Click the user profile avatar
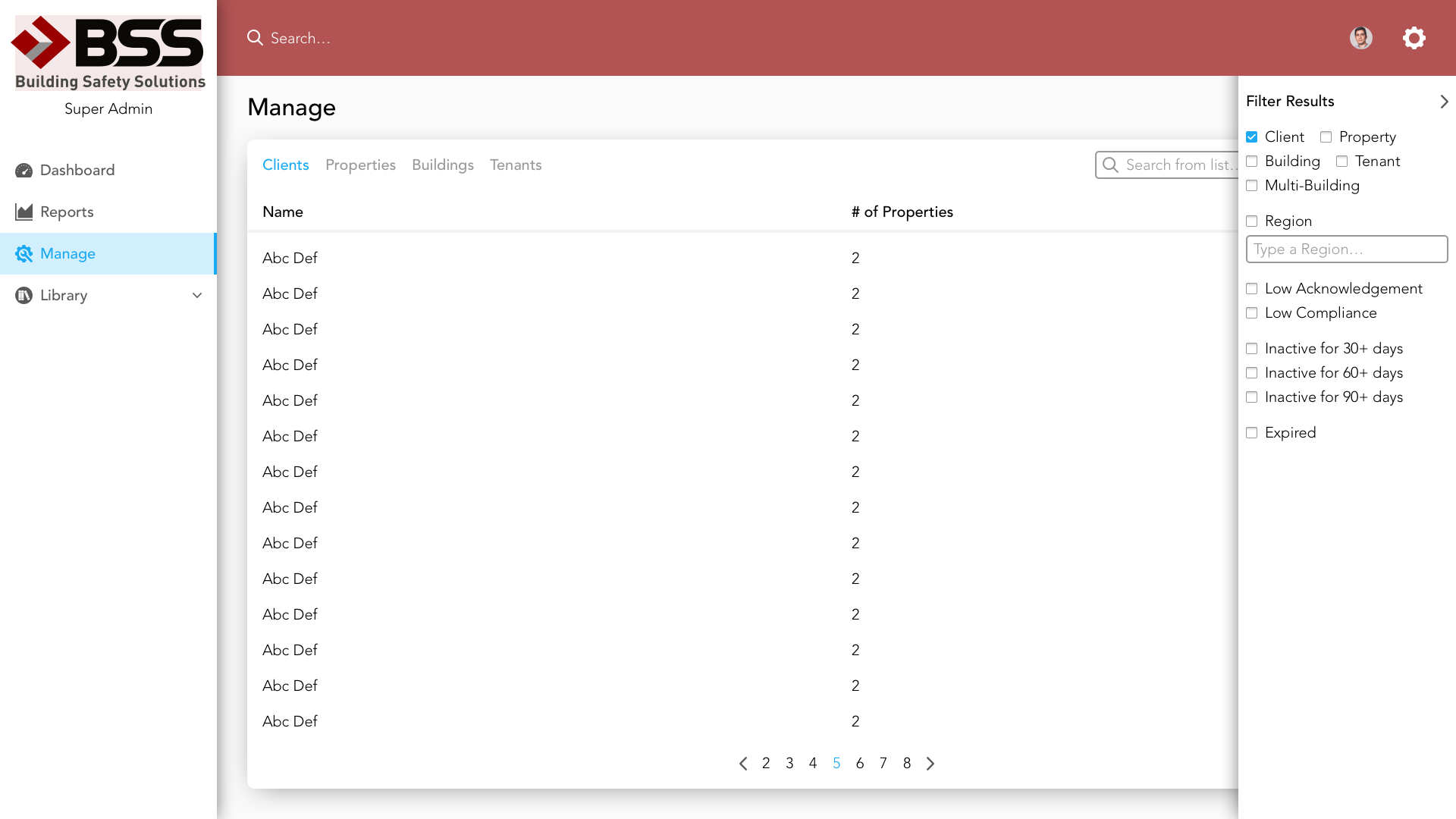This screenshot has height=819, width=1456. point(1360,38)
